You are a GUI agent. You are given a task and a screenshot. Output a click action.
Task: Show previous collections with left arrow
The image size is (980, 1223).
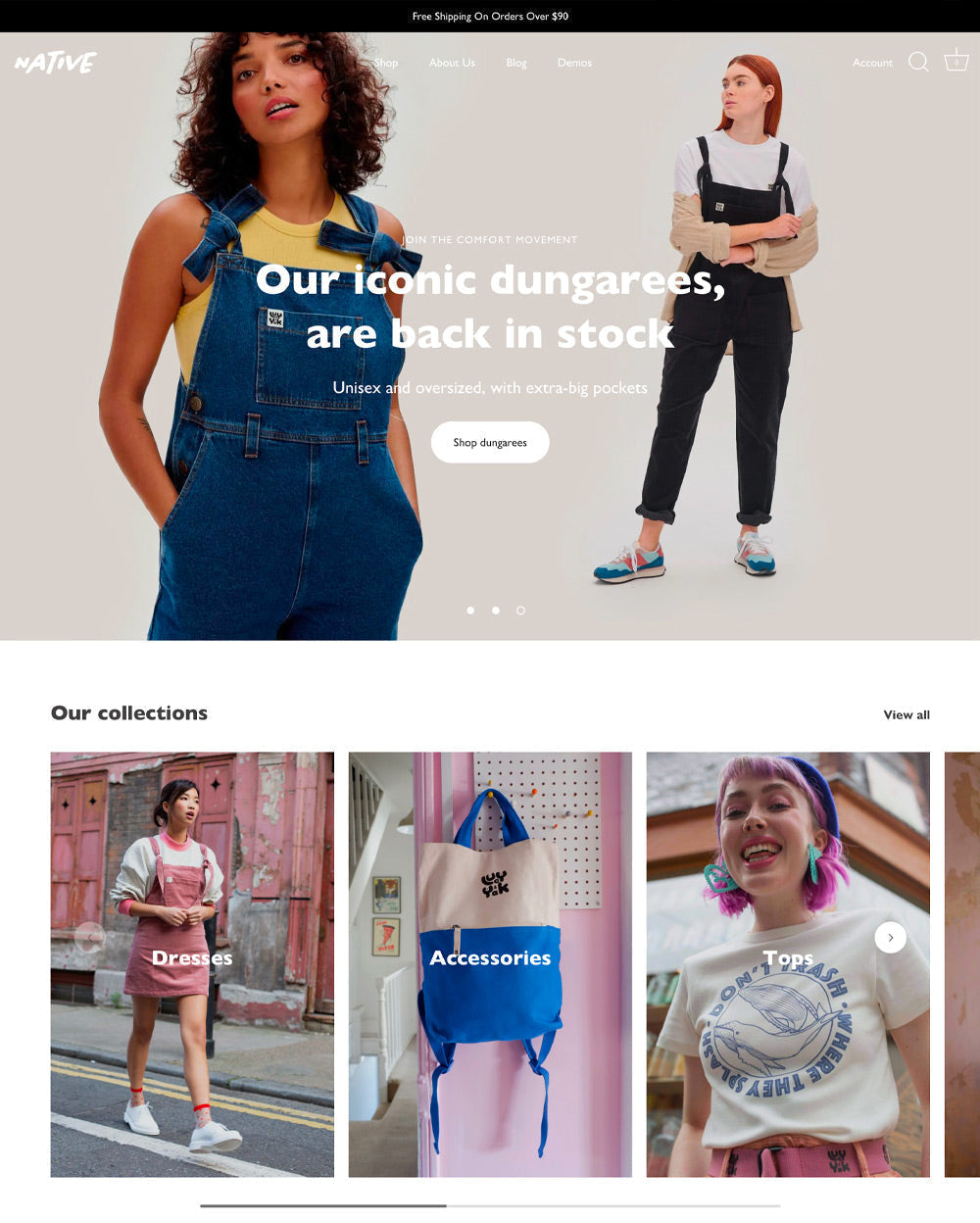[x=90, y=937]
